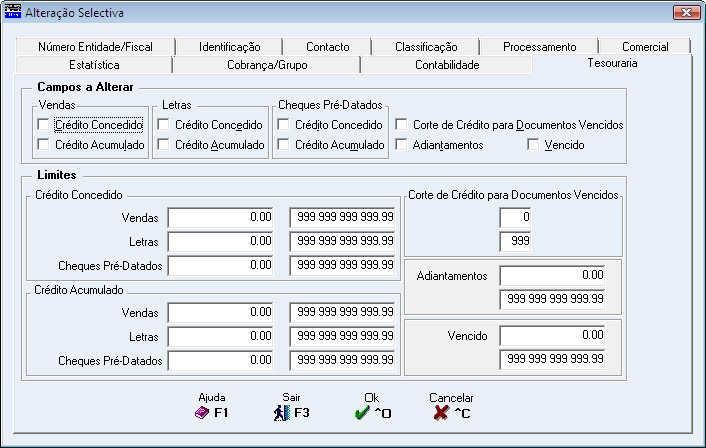Click Crédito Concedido Vendas minimum field
The width and height of the screenshot is (706, 448).
tap(220, 217)
